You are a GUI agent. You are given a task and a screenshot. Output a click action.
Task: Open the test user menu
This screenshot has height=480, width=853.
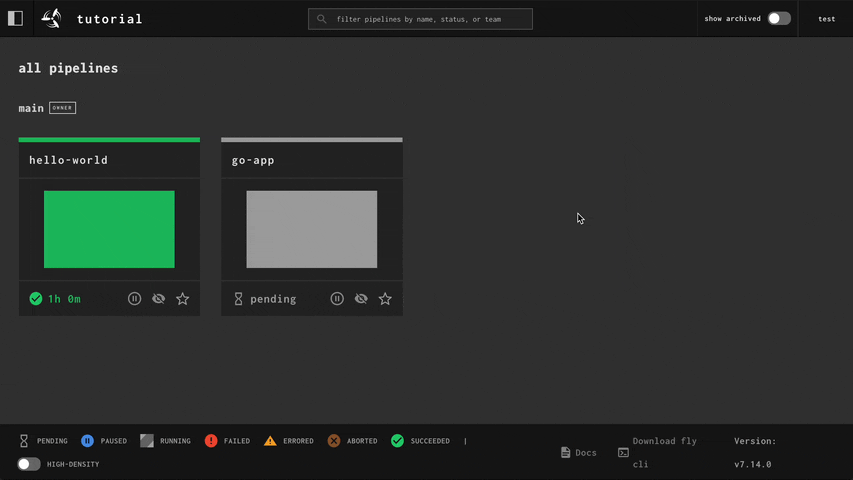click(826, 18)
